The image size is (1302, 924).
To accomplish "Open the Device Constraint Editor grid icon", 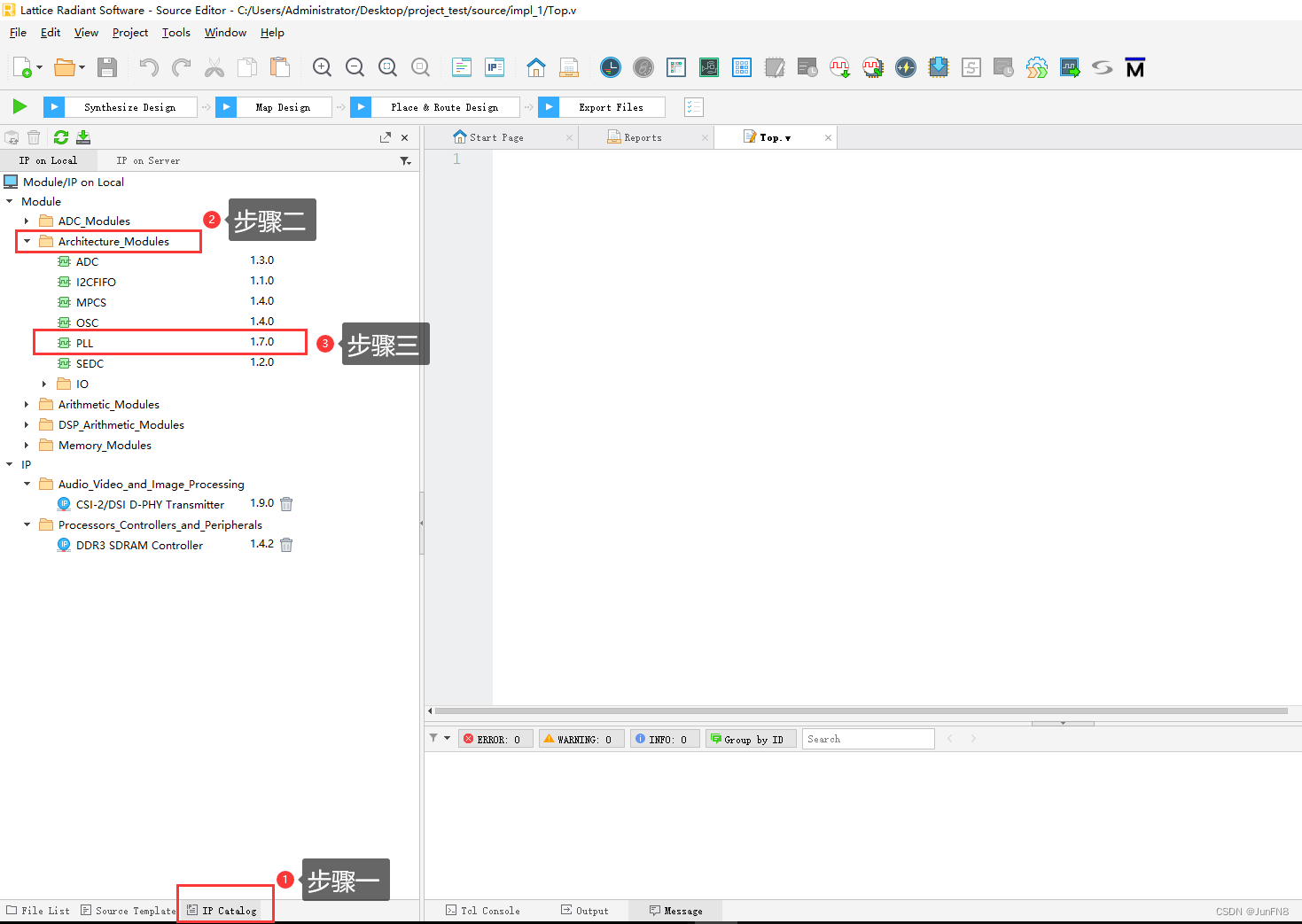I will (742, 67).
